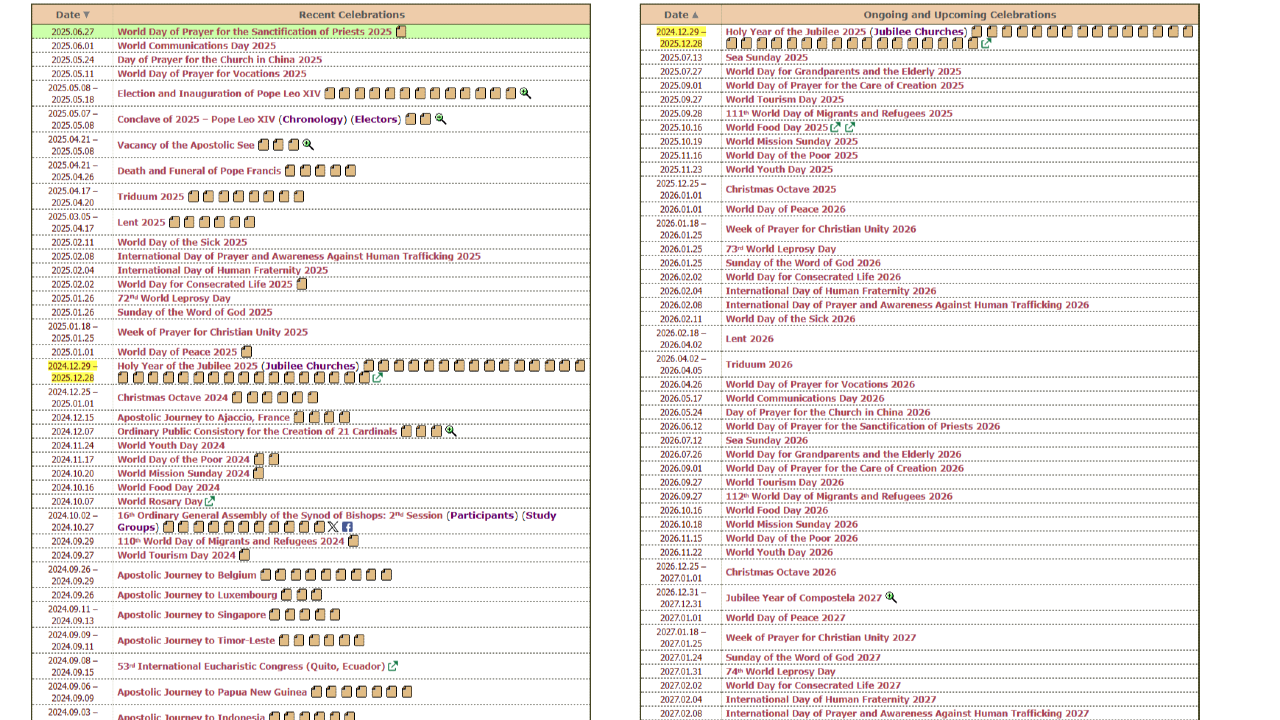Open International Day of Human Fraternity 2025 link

(x=223, y=271)
